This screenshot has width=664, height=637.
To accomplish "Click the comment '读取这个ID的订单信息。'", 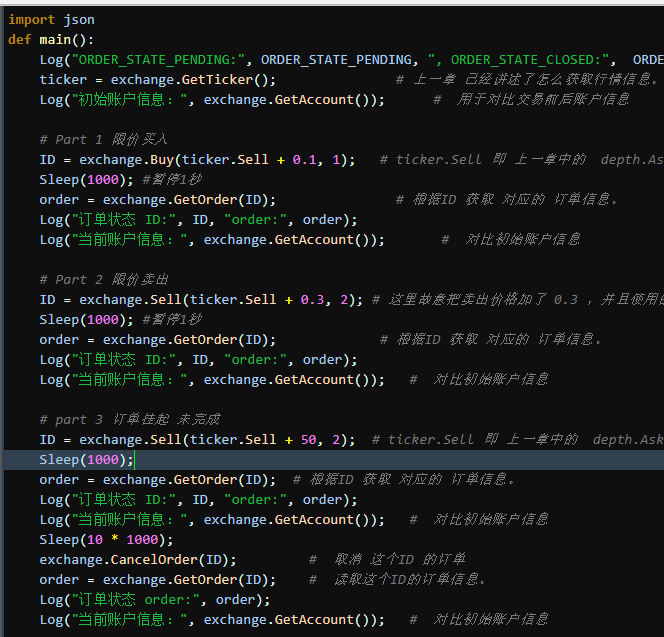I will click(410, 579).
